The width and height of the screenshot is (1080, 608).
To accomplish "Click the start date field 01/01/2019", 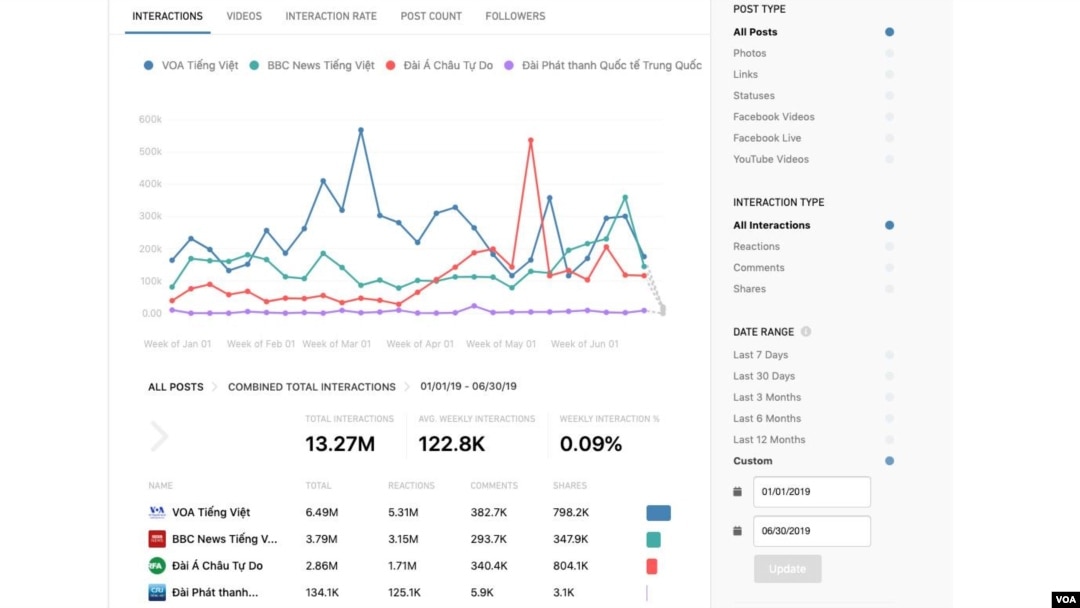I will point(811,492).
